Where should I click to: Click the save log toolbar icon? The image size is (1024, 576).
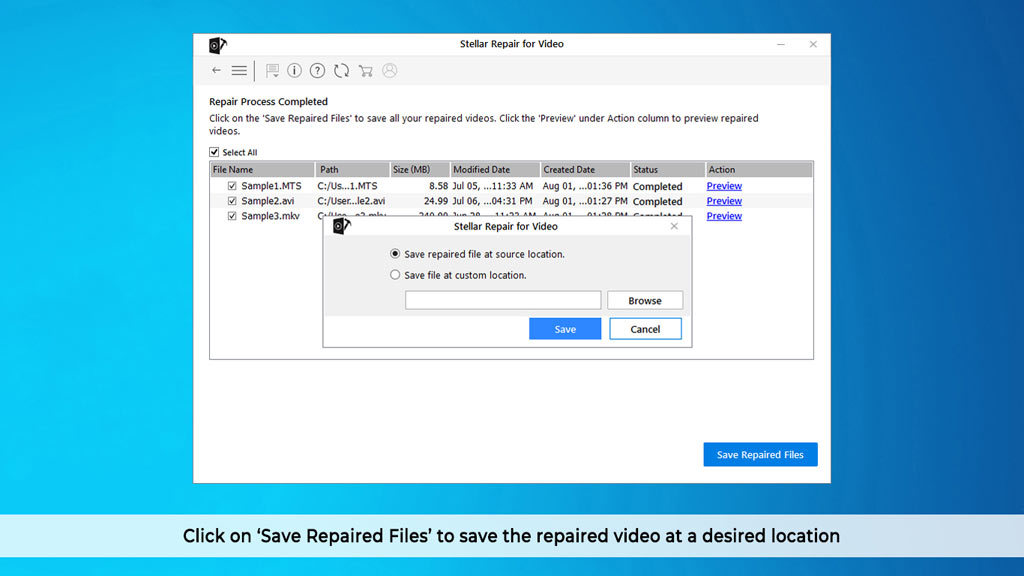coord(272,71)
